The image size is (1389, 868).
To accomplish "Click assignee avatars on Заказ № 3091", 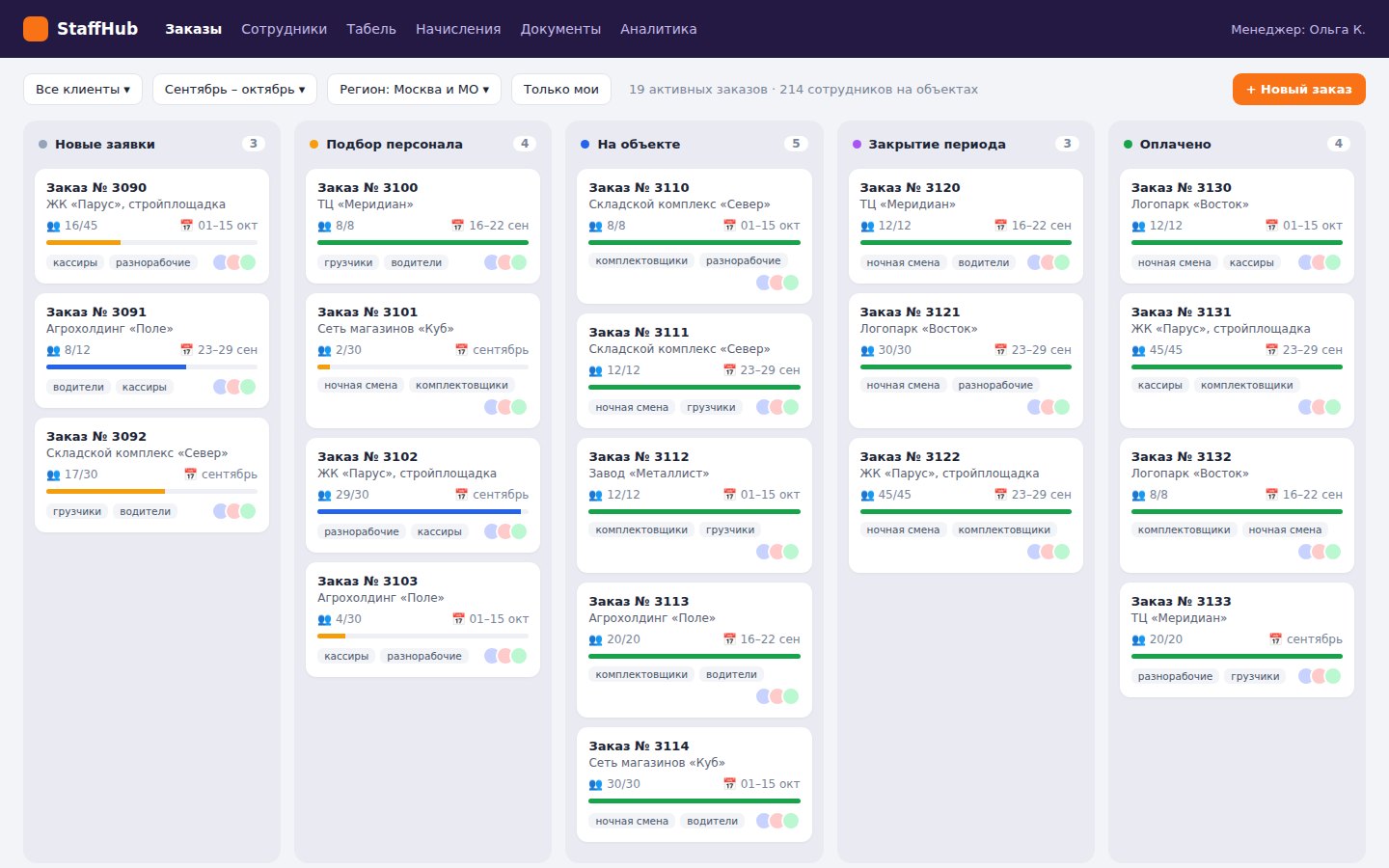I will pos(234,387).
